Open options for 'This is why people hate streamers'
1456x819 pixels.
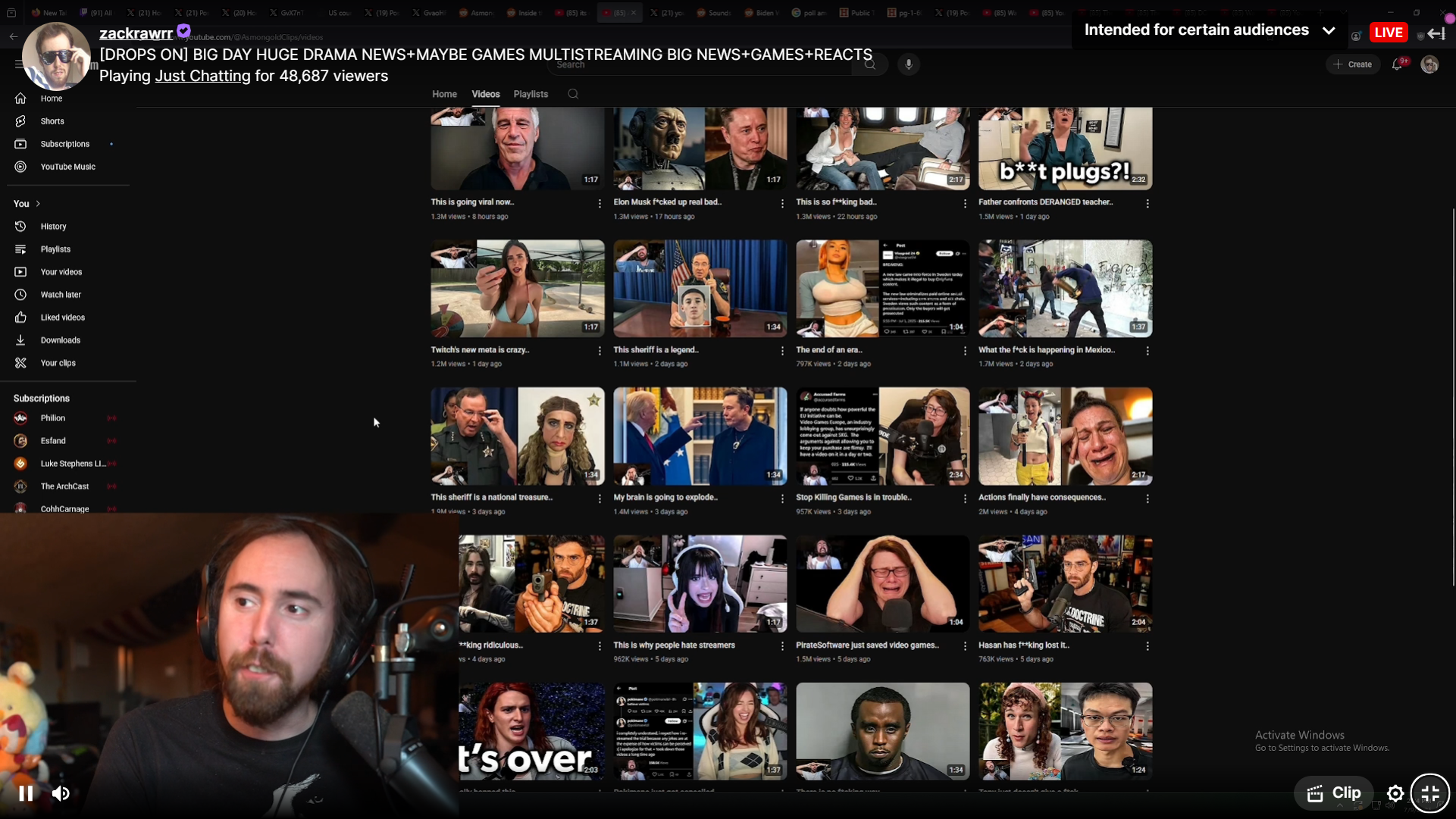[x=782, y=646]
